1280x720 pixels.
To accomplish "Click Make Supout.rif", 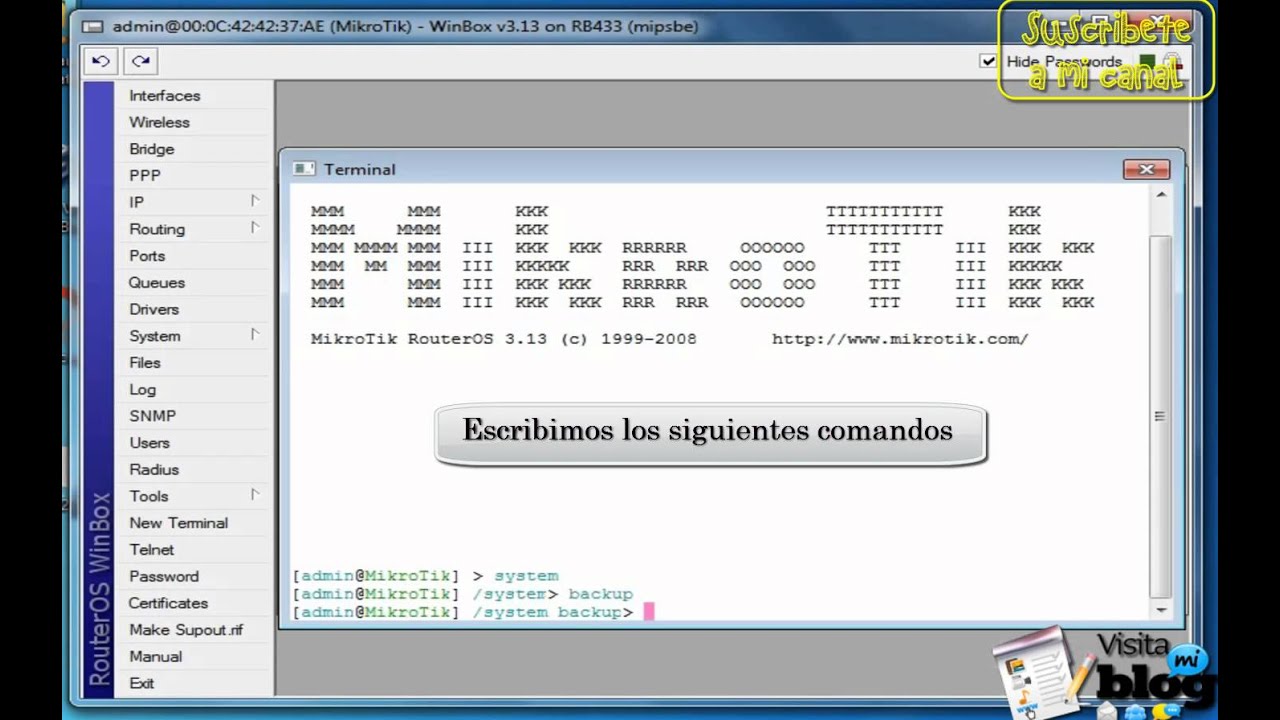I will [x=186, y=630].
